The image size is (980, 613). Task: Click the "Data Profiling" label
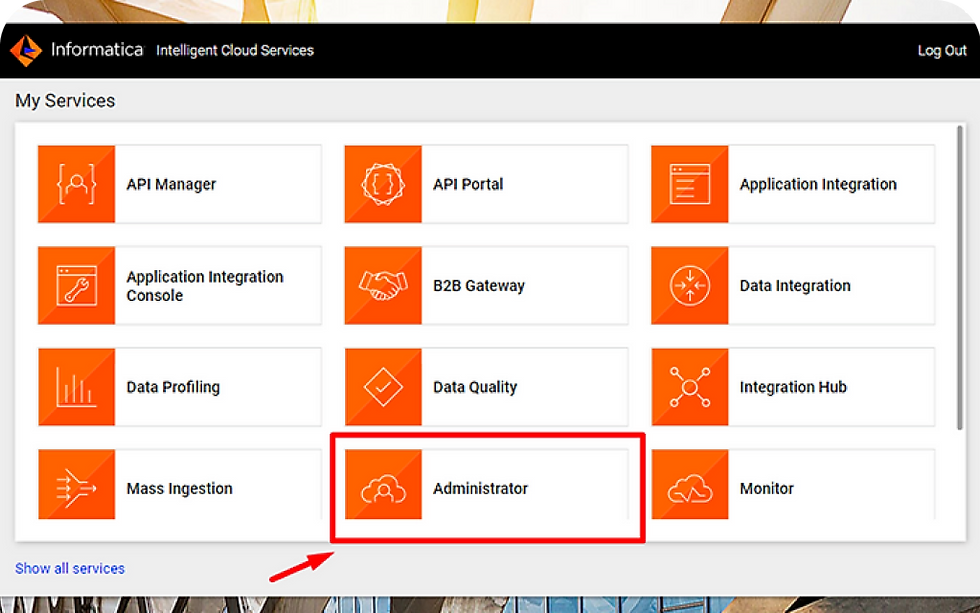[173, 387]
